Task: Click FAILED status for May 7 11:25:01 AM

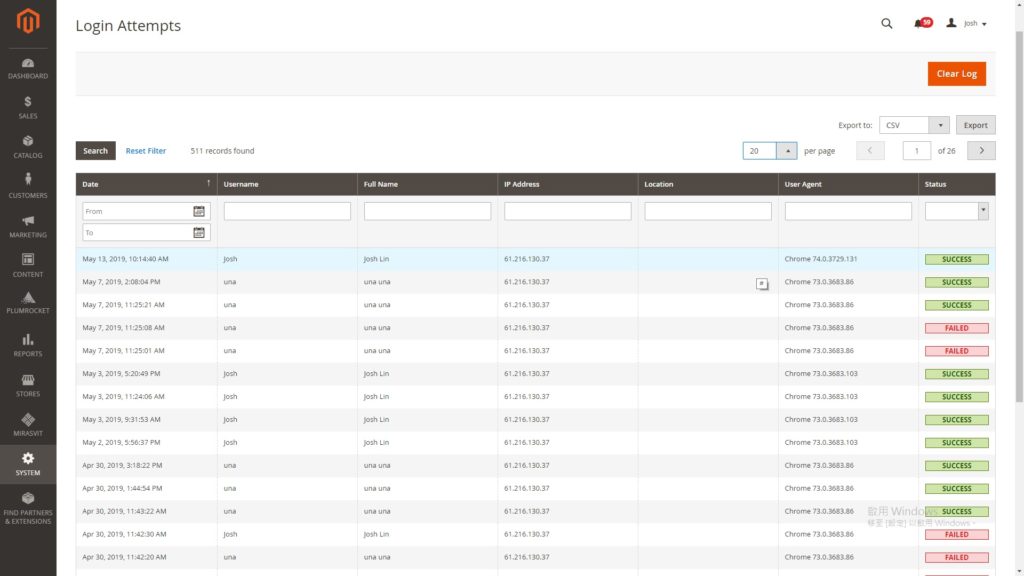Action: coord(956,351)
